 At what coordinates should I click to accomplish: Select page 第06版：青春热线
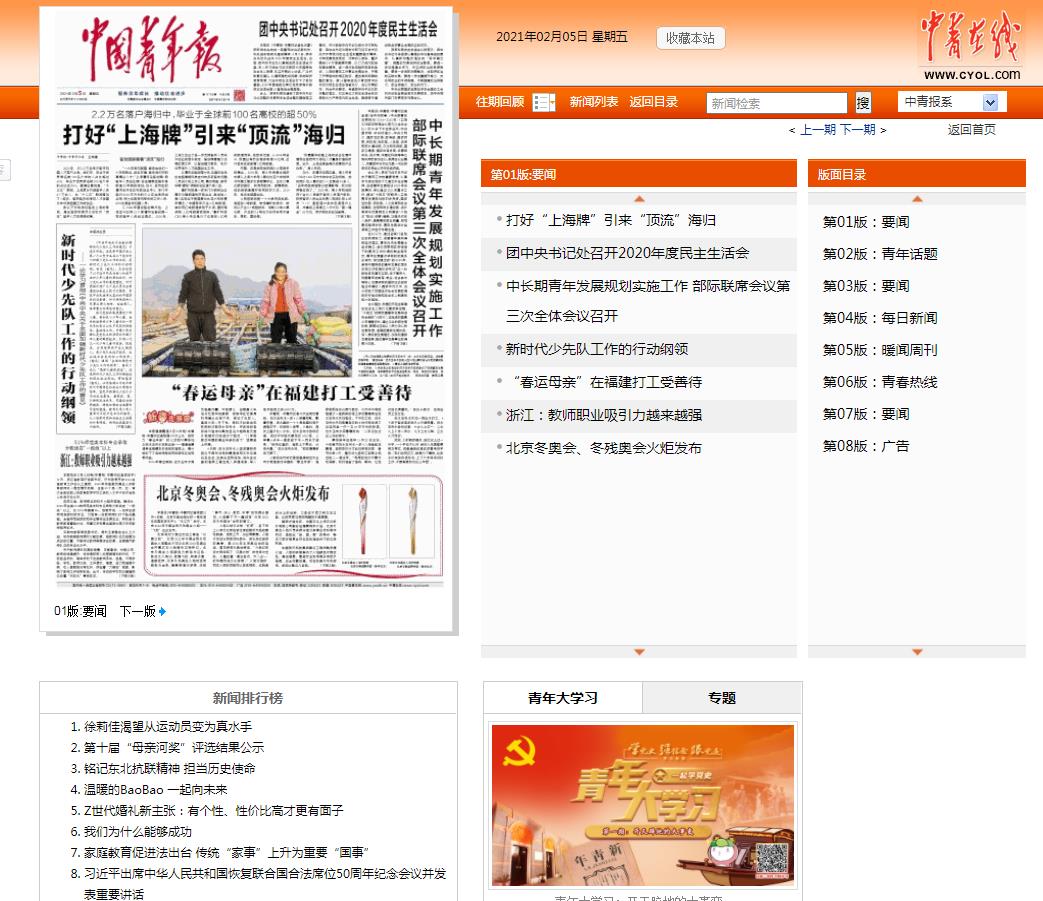(x=880, y=382)
